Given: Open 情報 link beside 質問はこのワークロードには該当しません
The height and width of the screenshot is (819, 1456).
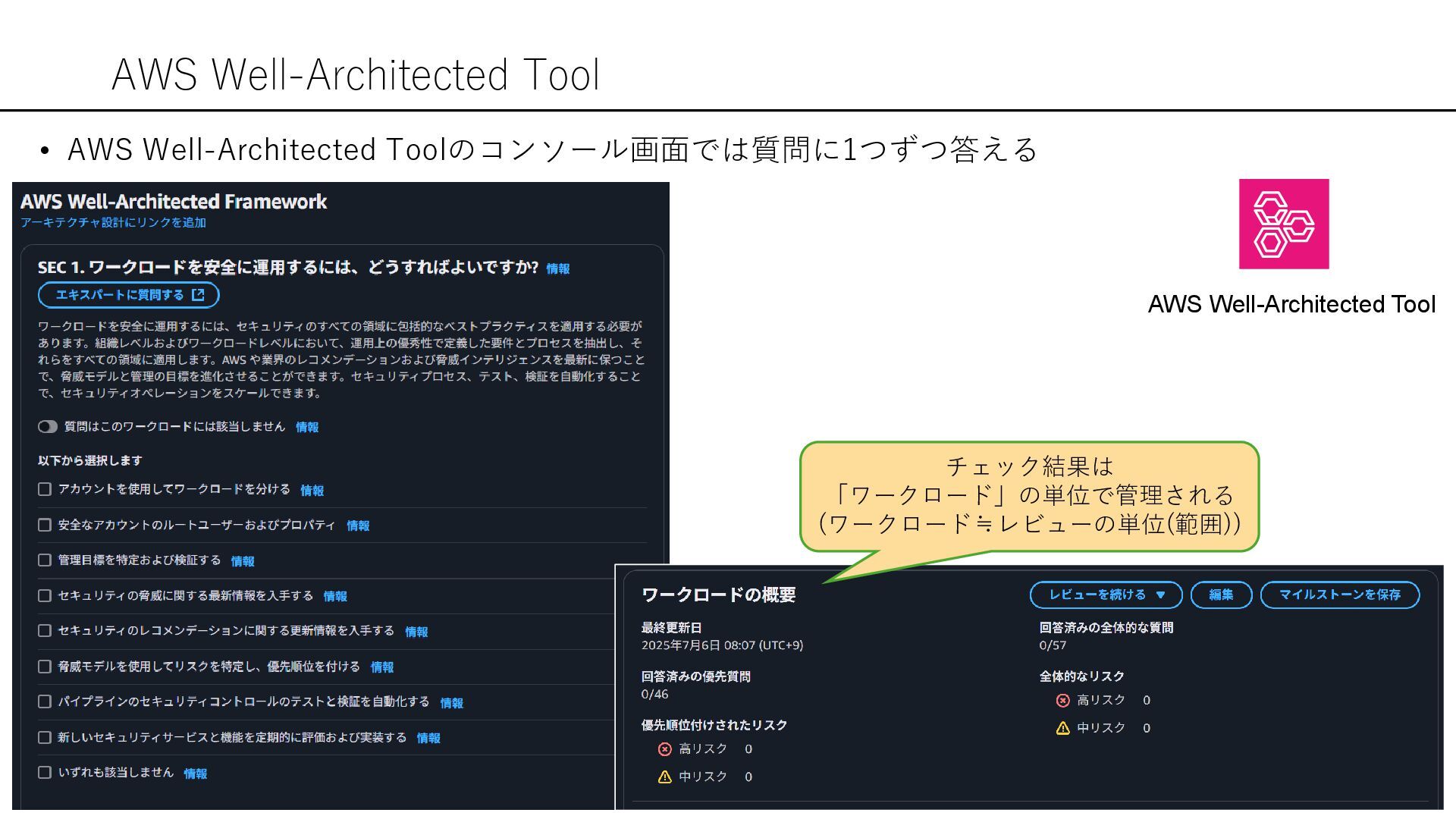Looking at the screenshot, I should coord(307,427).
